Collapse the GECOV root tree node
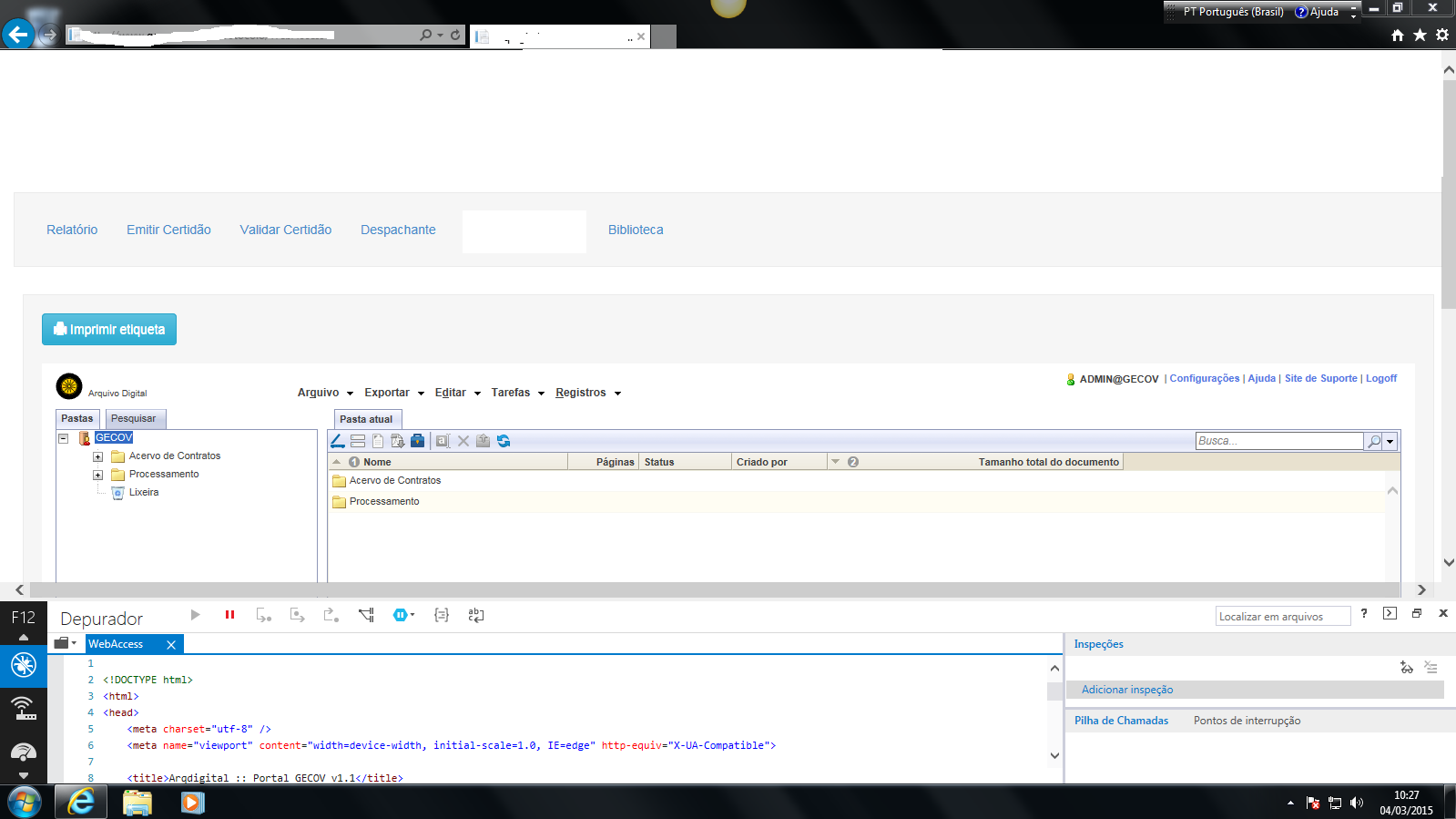 (64, 438)
